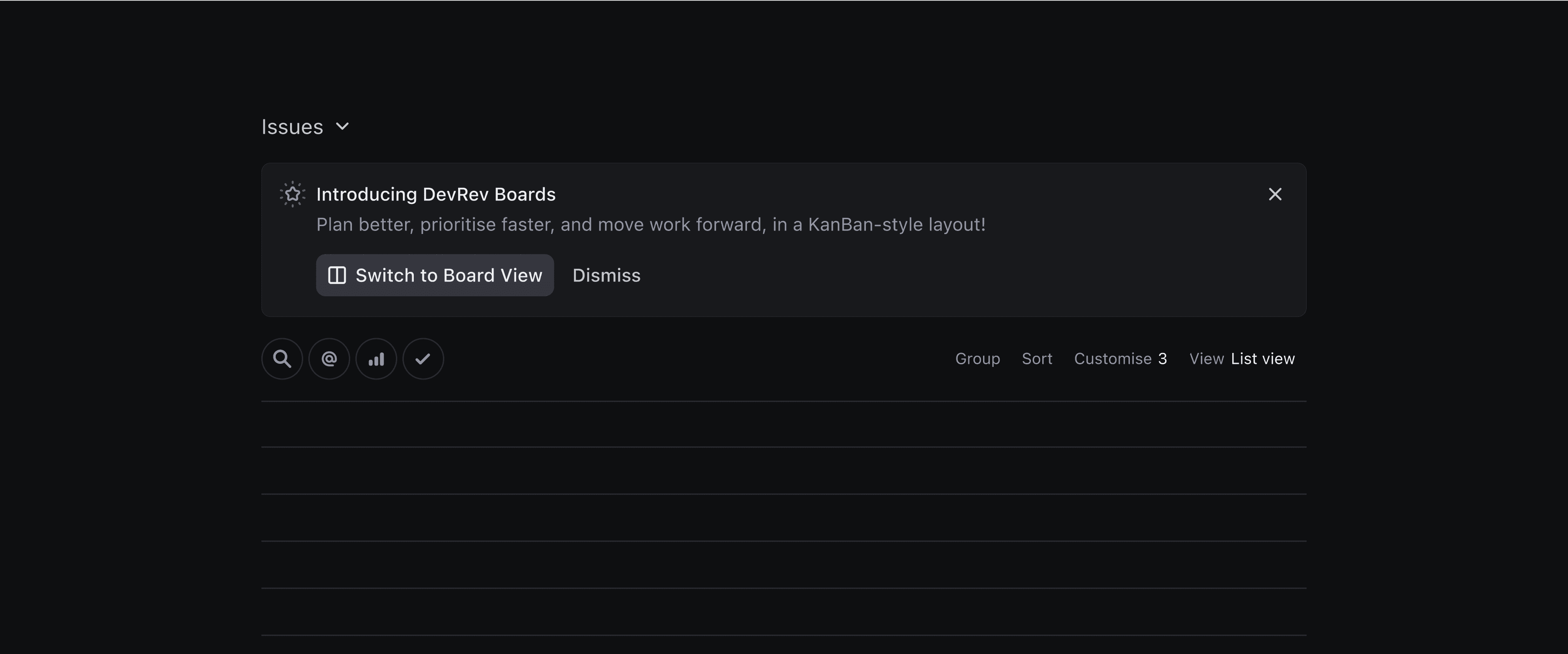
Task: Open the search filter magnifier icon
Action: pyautogui.click(x=282, y=359)
